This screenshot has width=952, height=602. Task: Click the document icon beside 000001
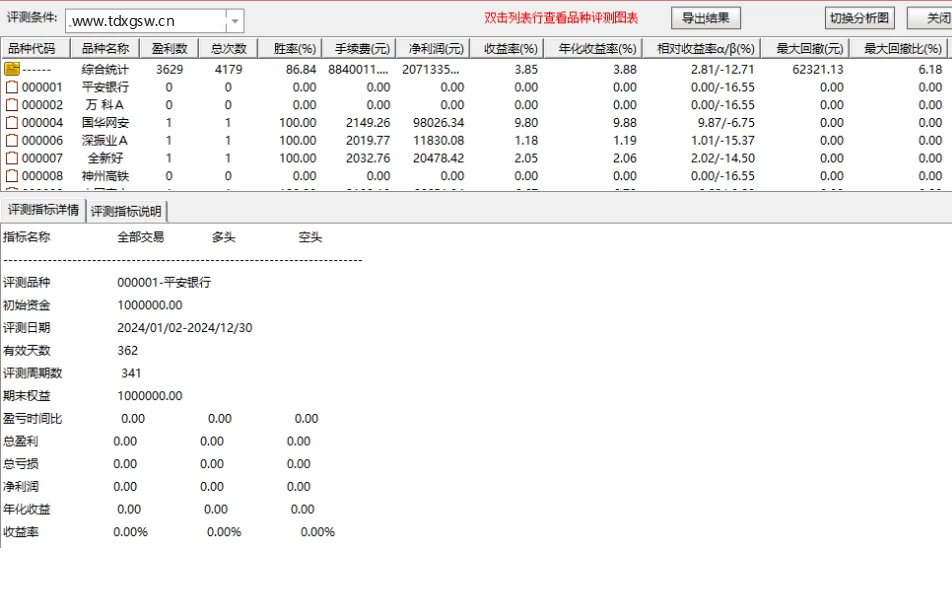coord(12,87)
